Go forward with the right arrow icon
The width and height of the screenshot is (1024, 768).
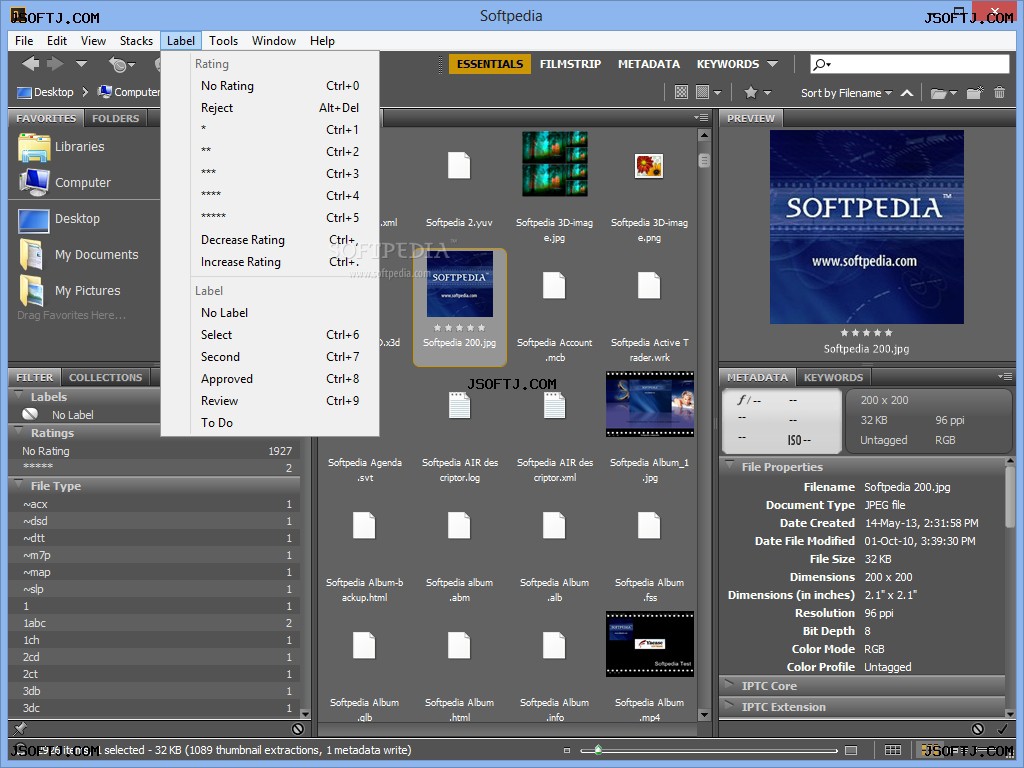coord(56,63)
